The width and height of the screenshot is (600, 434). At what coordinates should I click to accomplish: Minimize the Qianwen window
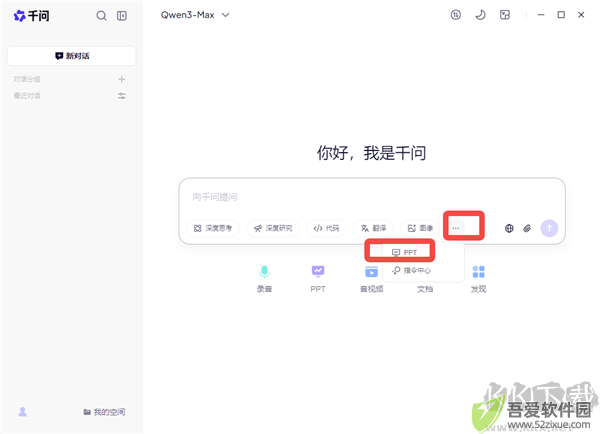541,15
